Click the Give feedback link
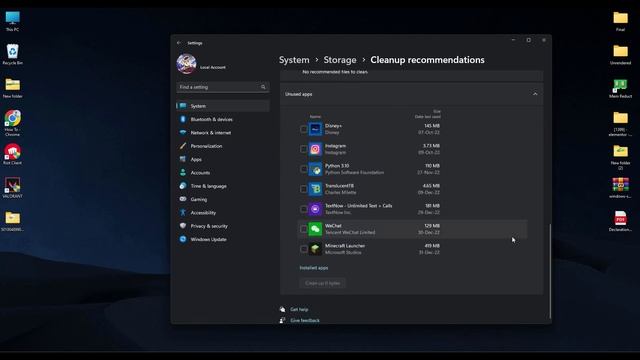Screen dimensions: 640x360 click(x=304, y=320)
